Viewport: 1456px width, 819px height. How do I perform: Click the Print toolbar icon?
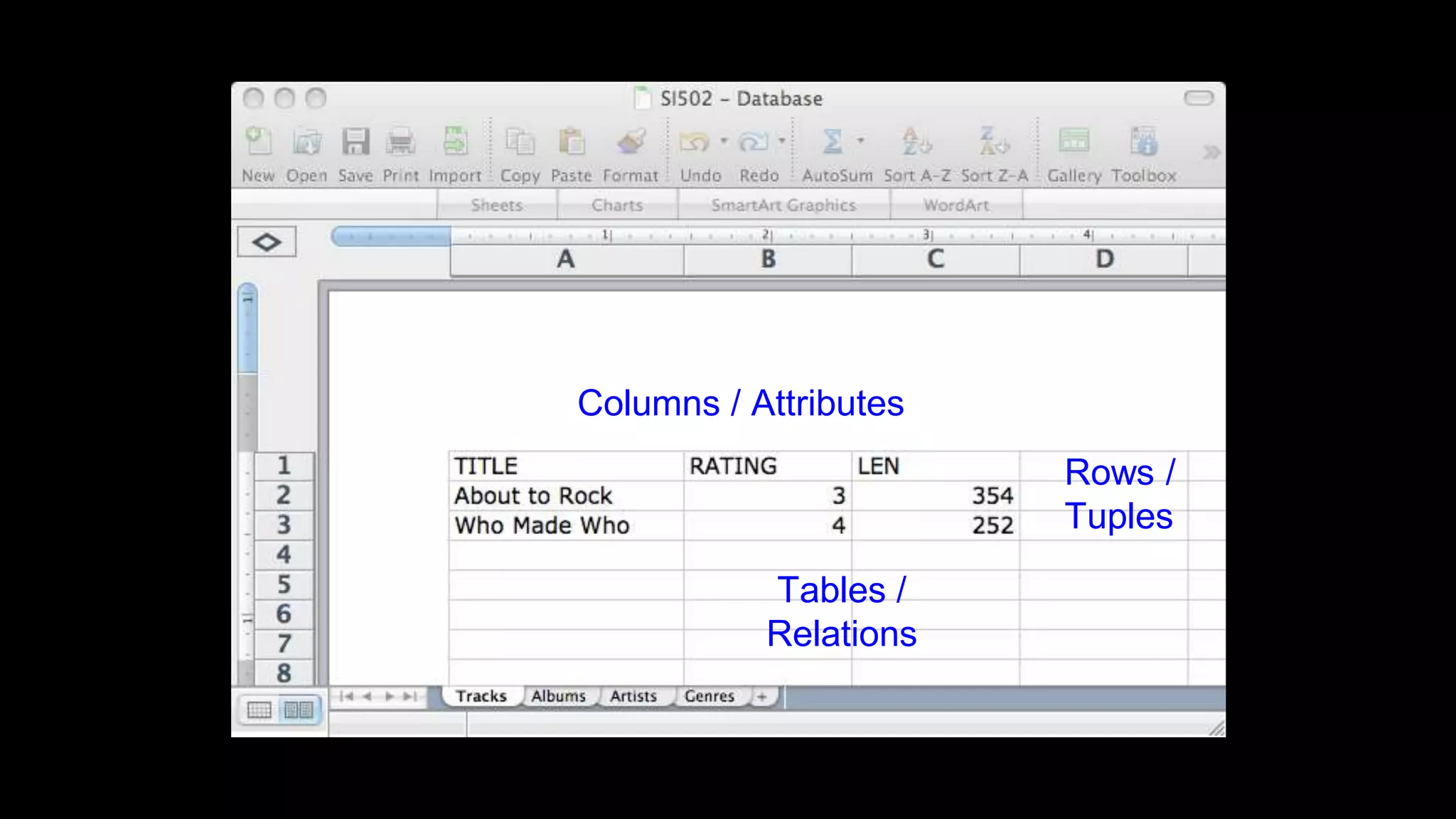coord(400,141)
